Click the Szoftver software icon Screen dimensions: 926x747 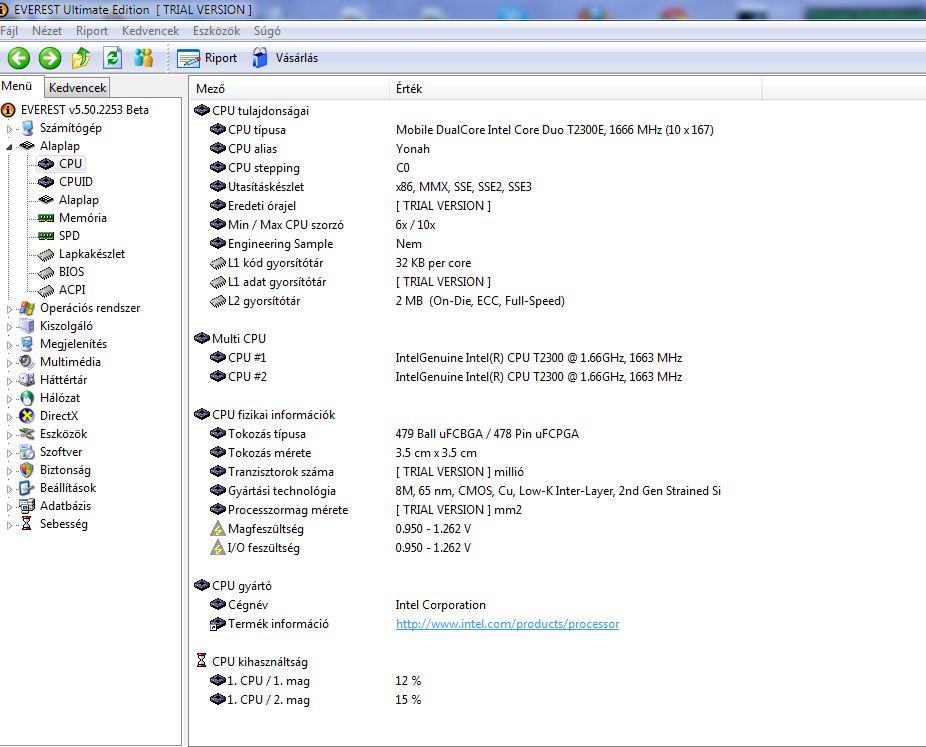click(27, 452)
